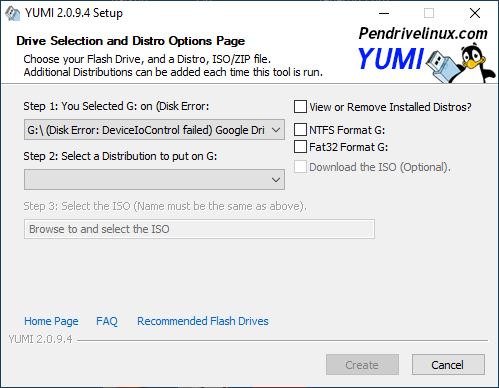
Task: Open the G:\ drive selection dropdown
Action: [154, 130]
